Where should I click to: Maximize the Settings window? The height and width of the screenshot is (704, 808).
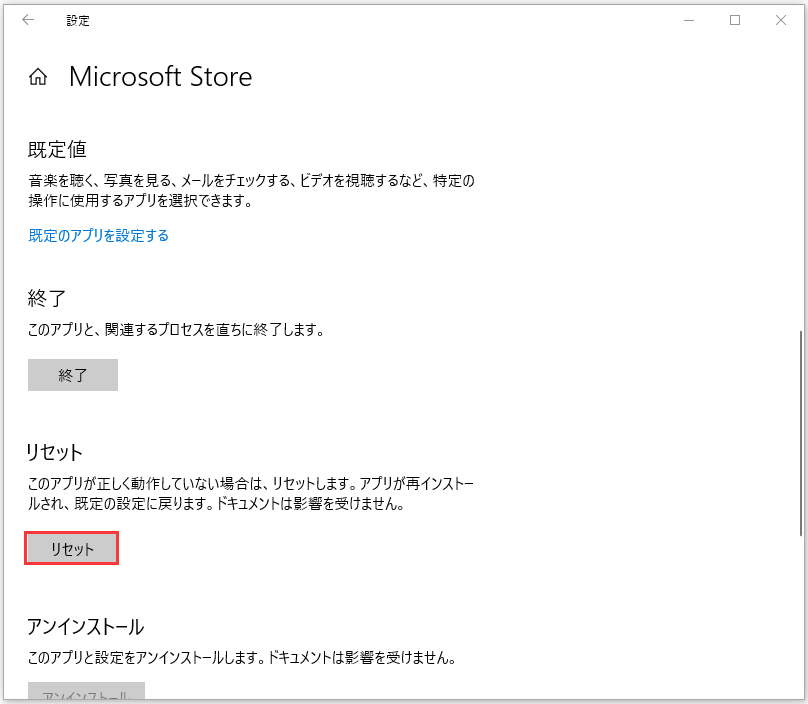click(735, 20)
